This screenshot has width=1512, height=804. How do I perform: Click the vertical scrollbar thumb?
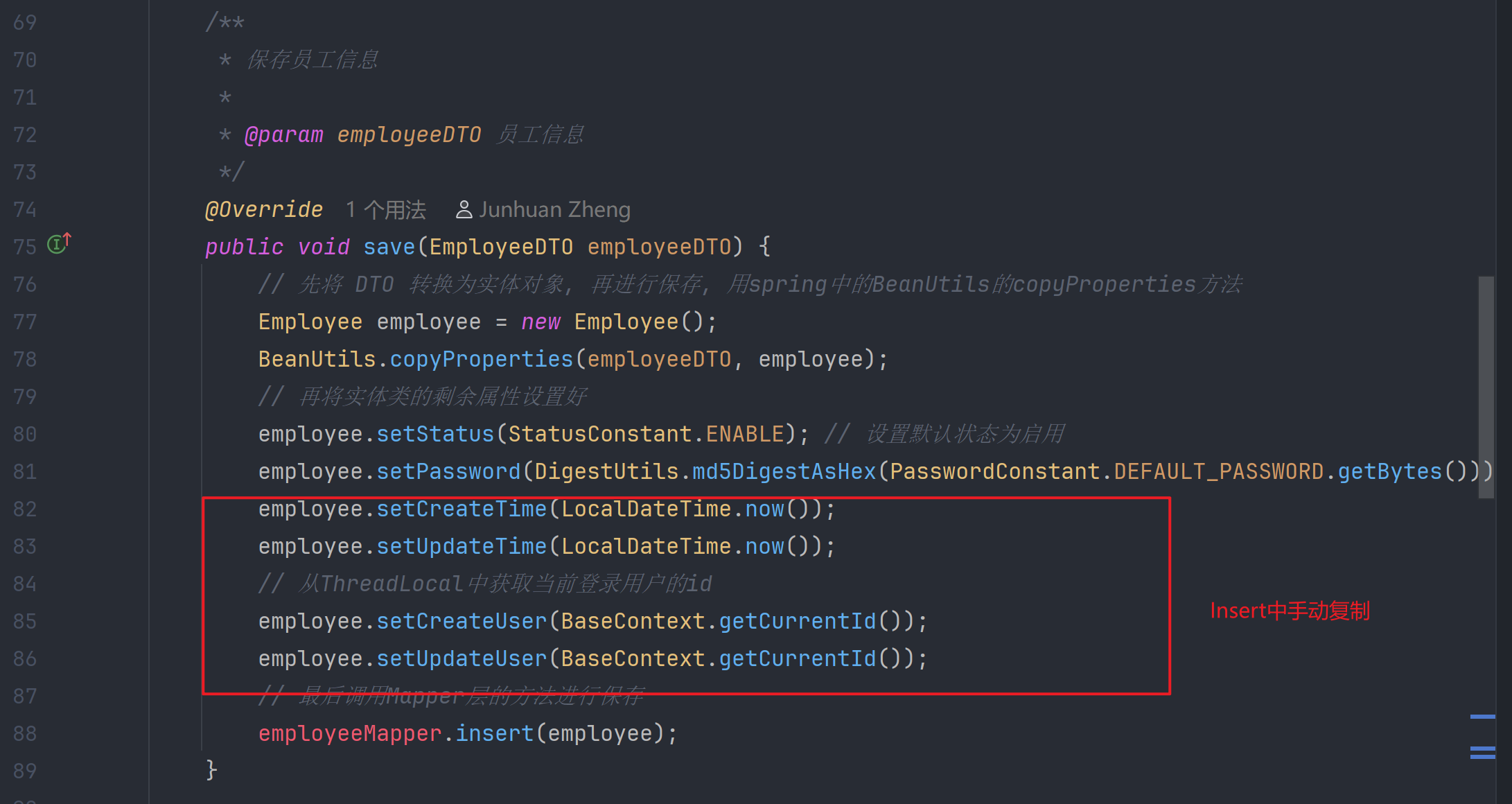1486,387
